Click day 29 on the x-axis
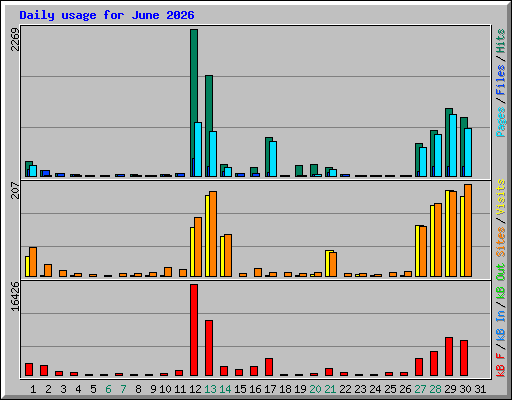512x400 pixels. (x=450, y=389)
